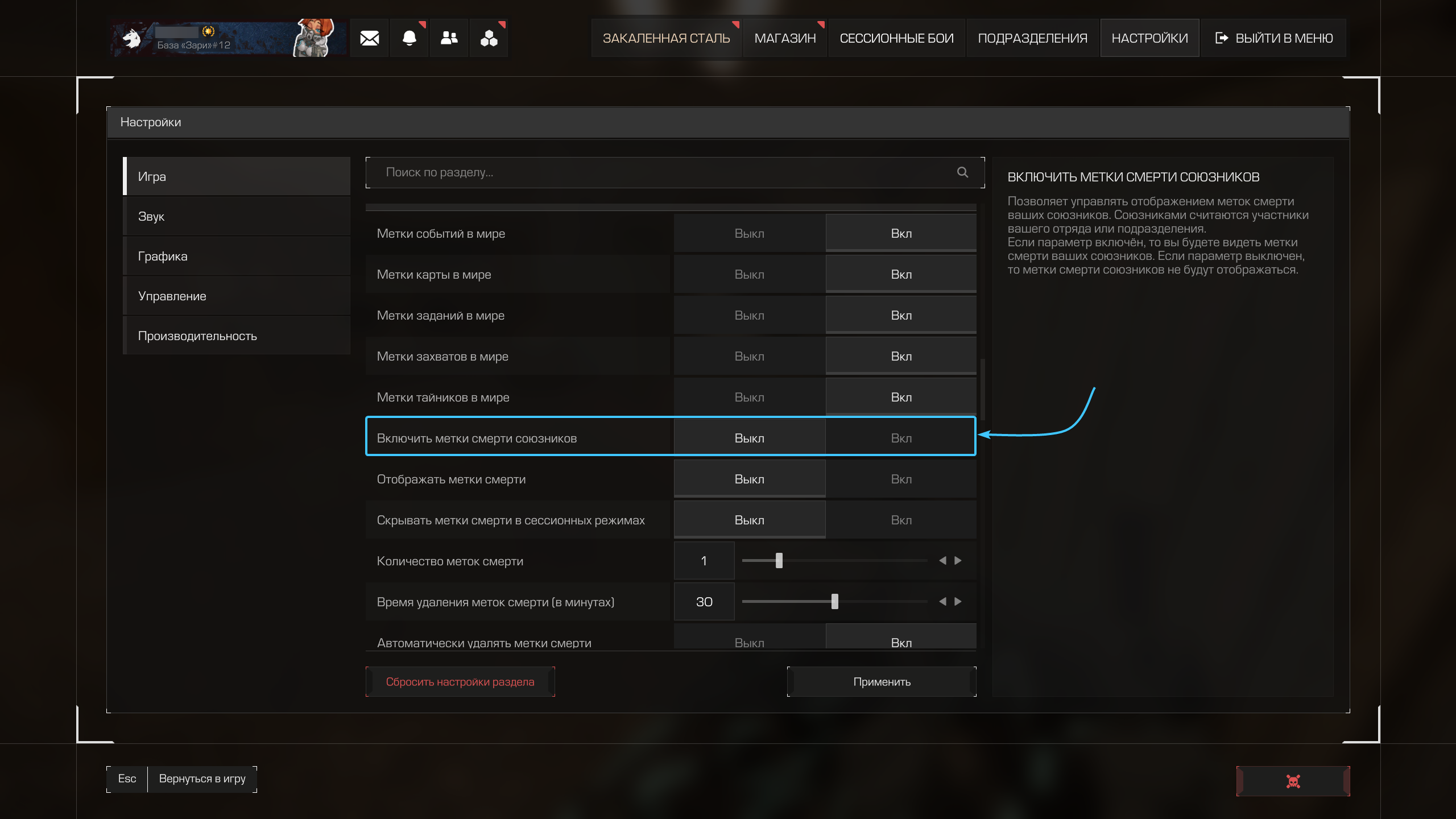Enable ally death markers with Вкл
The height and width of the screenshot is (819, 1456).
(900, 438)
